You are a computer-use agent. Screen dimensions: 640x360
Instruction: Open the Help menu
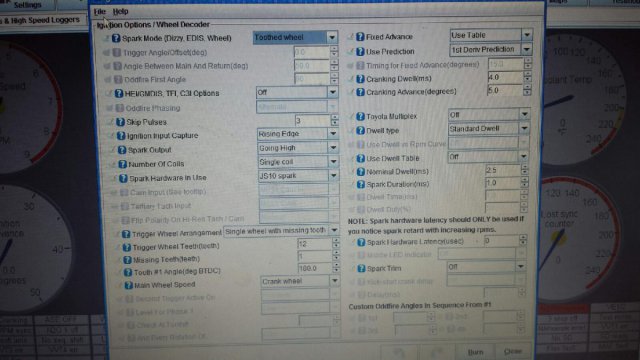coord(120,11)
